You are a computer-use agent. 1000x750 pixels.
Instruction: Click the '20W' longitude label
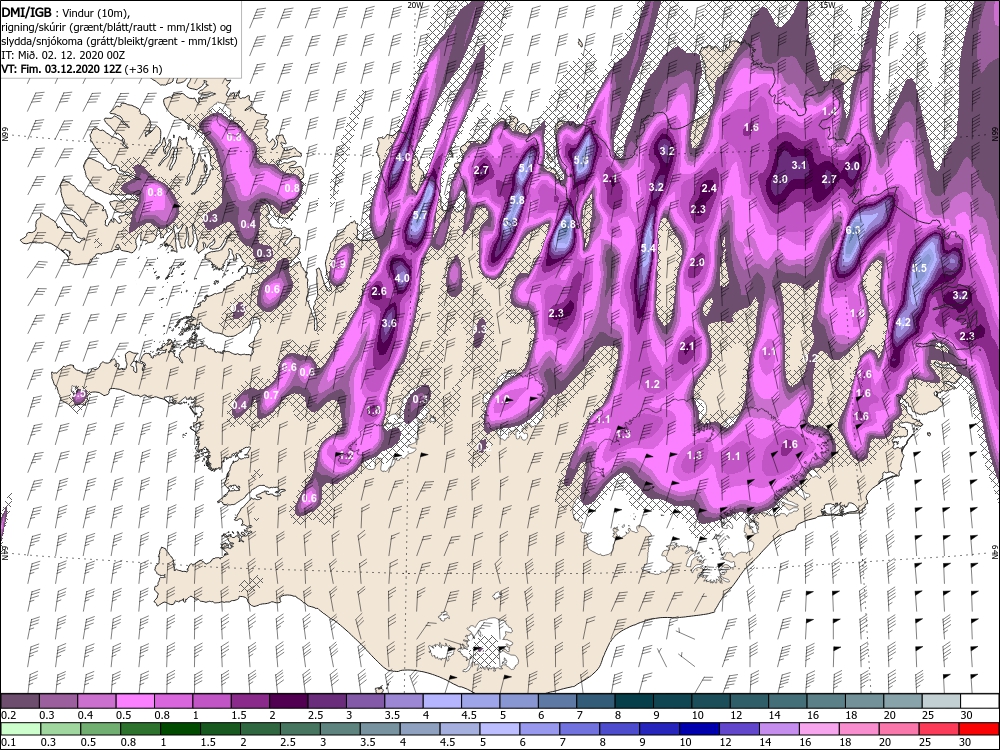pyautogui.click(x=415, y=4)
